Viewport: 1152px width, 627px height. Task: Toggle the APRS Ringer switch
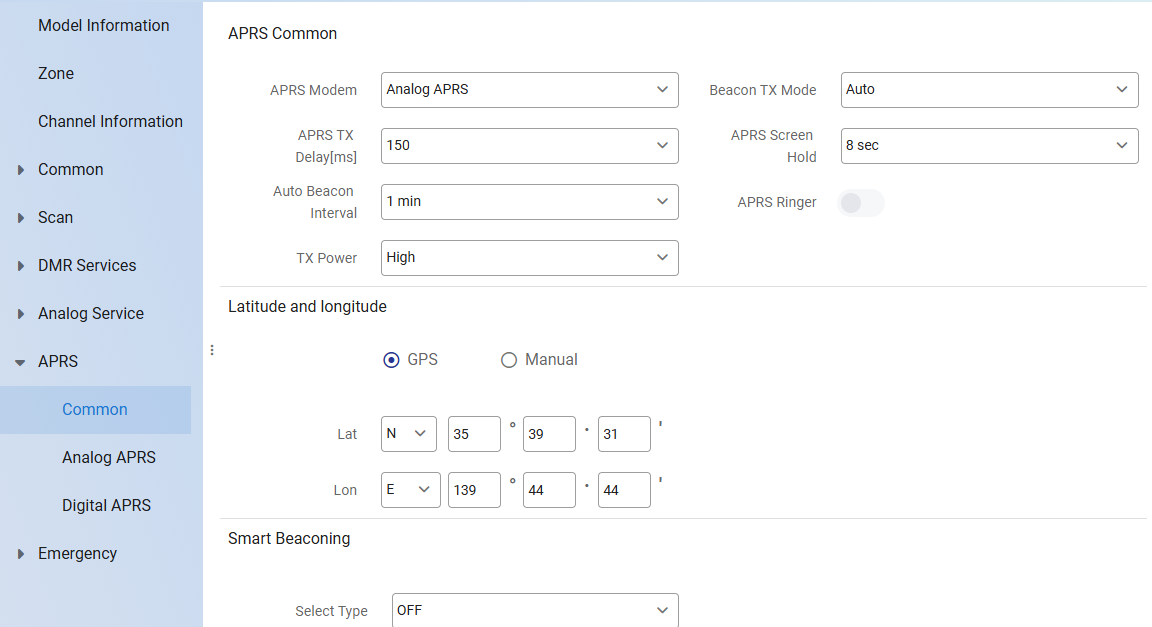860,203
